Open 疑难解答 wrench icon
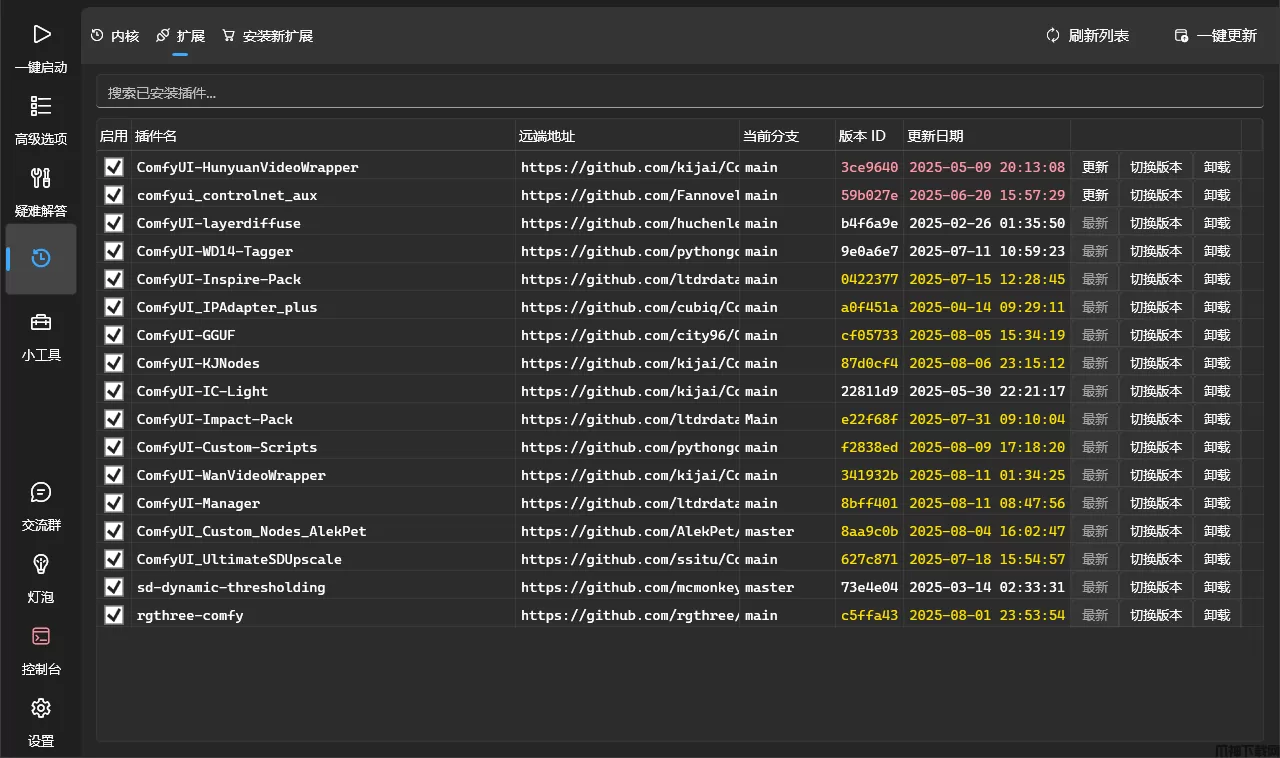The height and width of the screenshot is (758, 1280). tap(41, 178)
